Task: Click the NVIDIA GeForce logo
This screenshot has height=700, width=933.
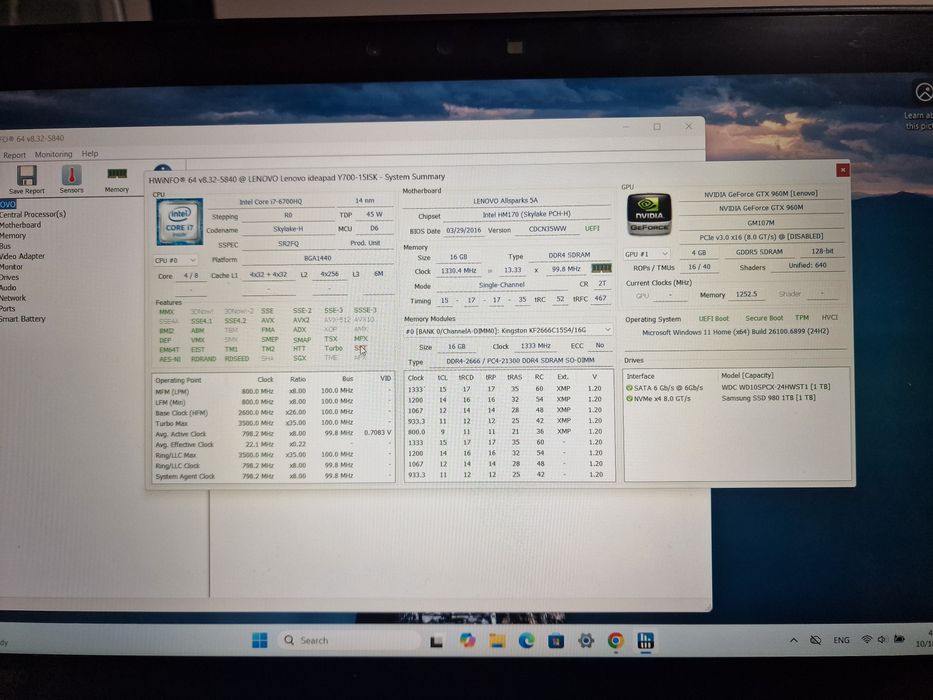Action: click(649, 215)
